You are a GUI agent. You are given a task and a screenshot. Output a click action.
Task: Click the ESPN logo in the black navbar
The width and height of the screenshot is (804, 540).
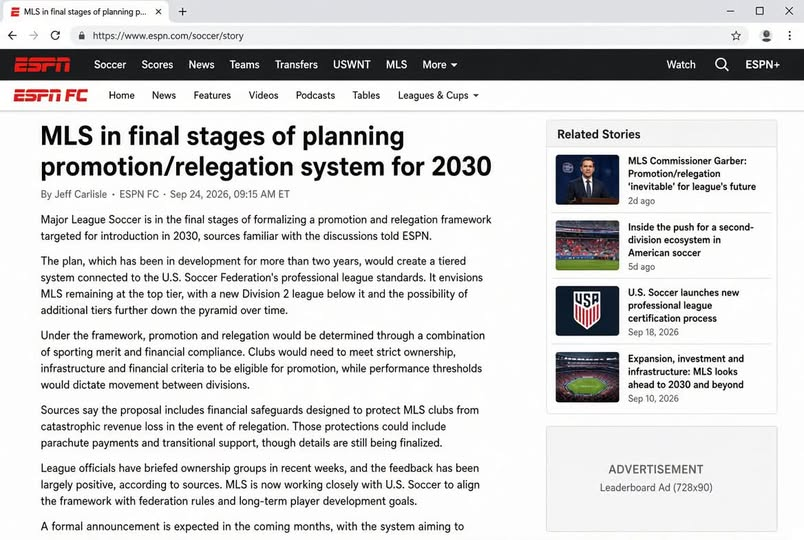pyautogui.click(x=42, y=65)
